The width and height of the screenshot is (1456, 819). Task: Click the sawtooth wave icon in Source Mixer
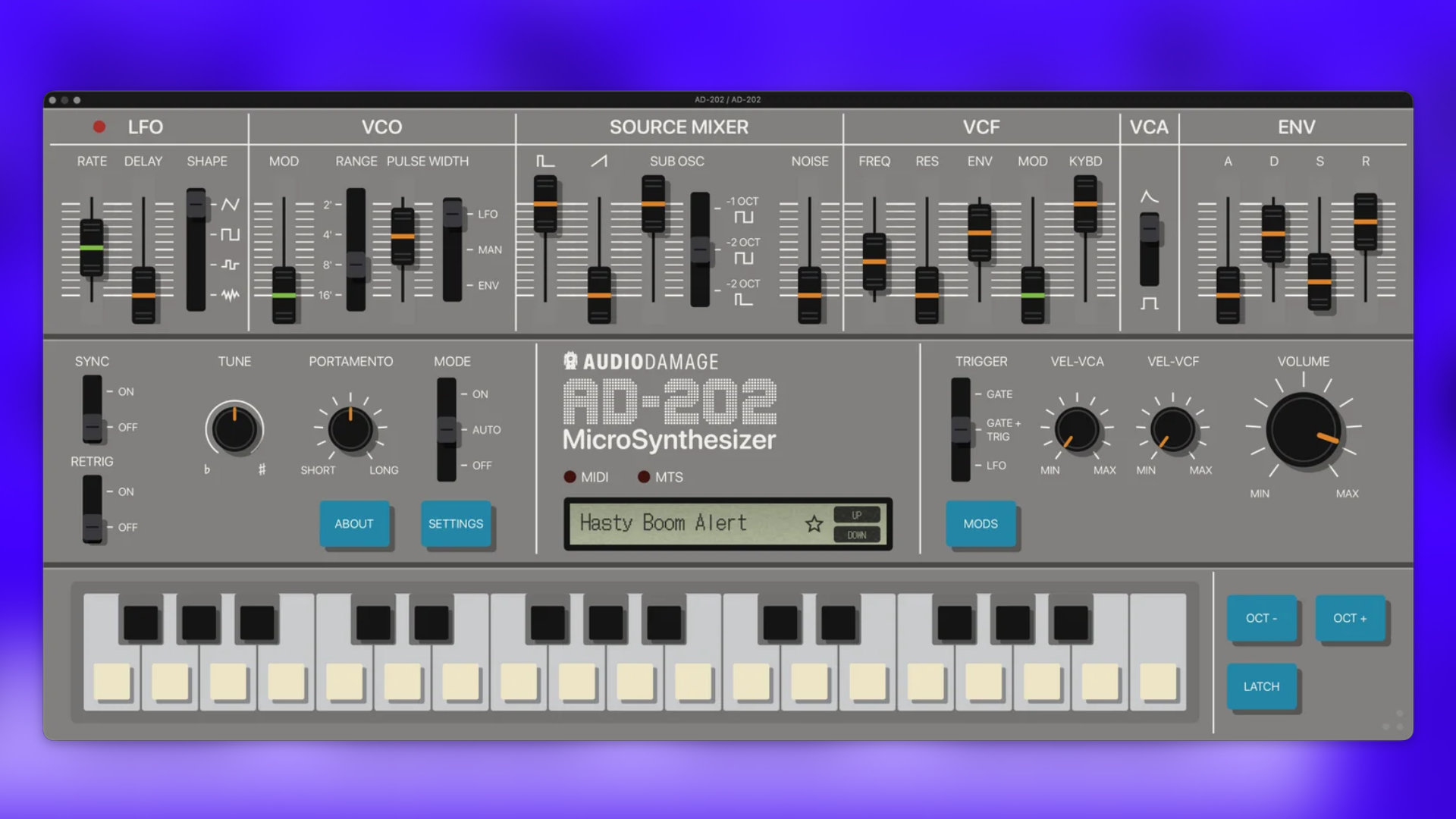click(x=599, y=161)
